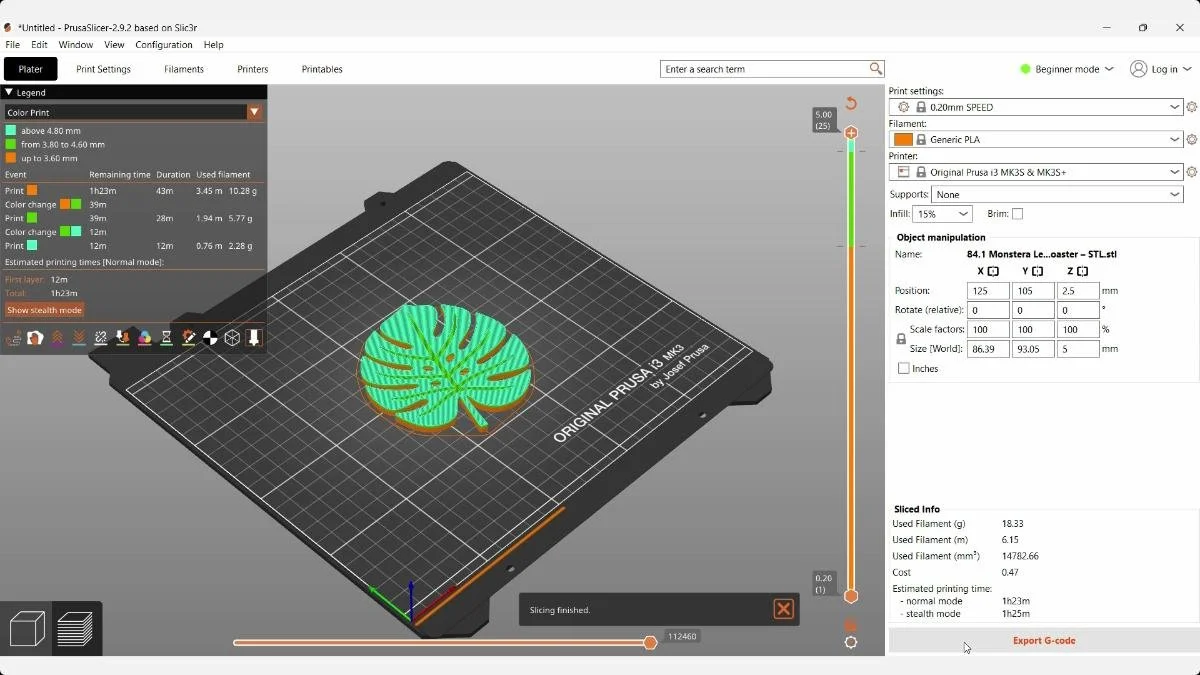Open Printer gear icon beside Original Prusa i3
This screenshot has width=1200, height=675.
tap(1191, 172)
